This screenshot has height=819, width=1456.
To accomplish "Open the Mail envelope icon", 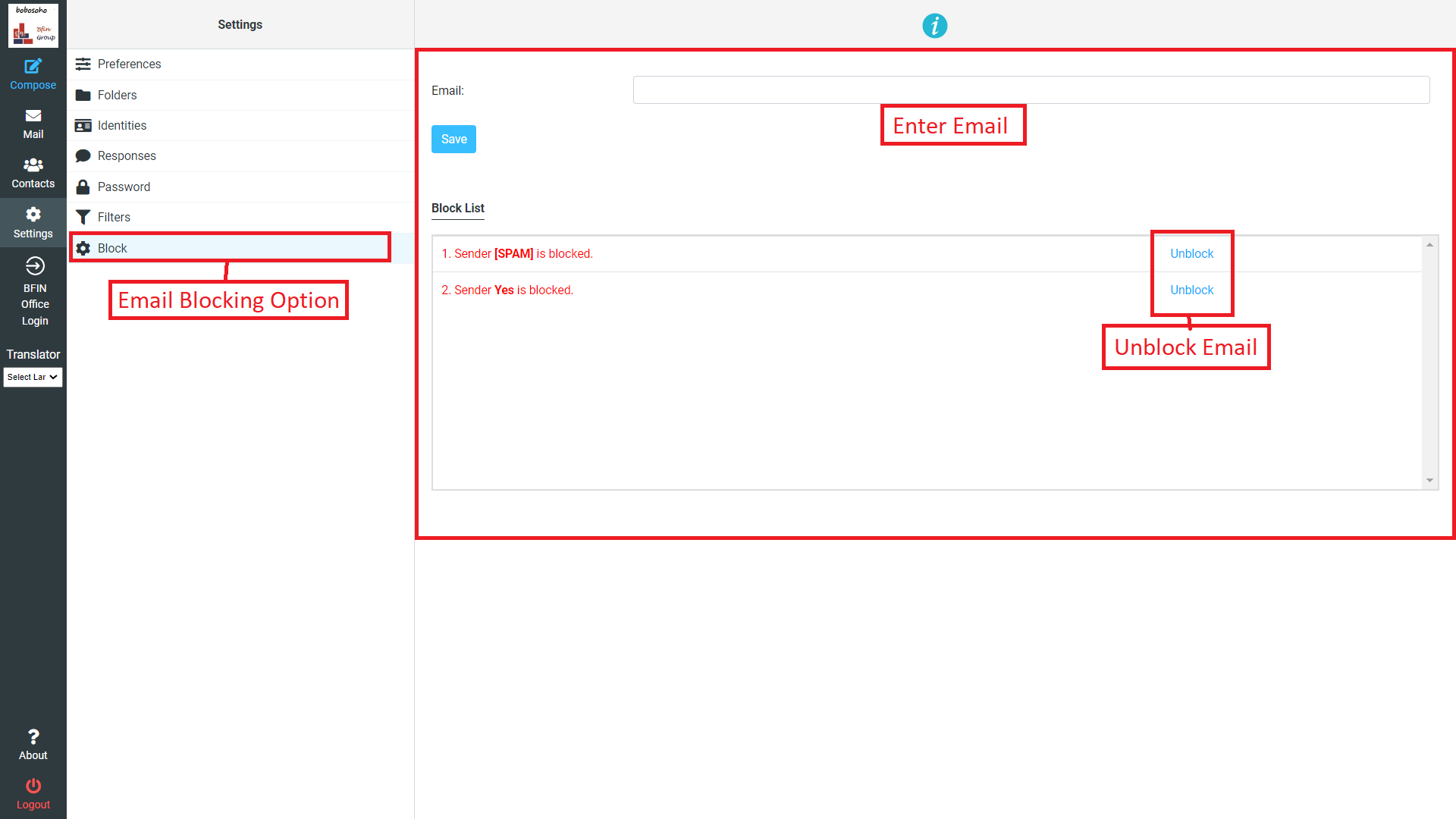I will pos(33,116).
